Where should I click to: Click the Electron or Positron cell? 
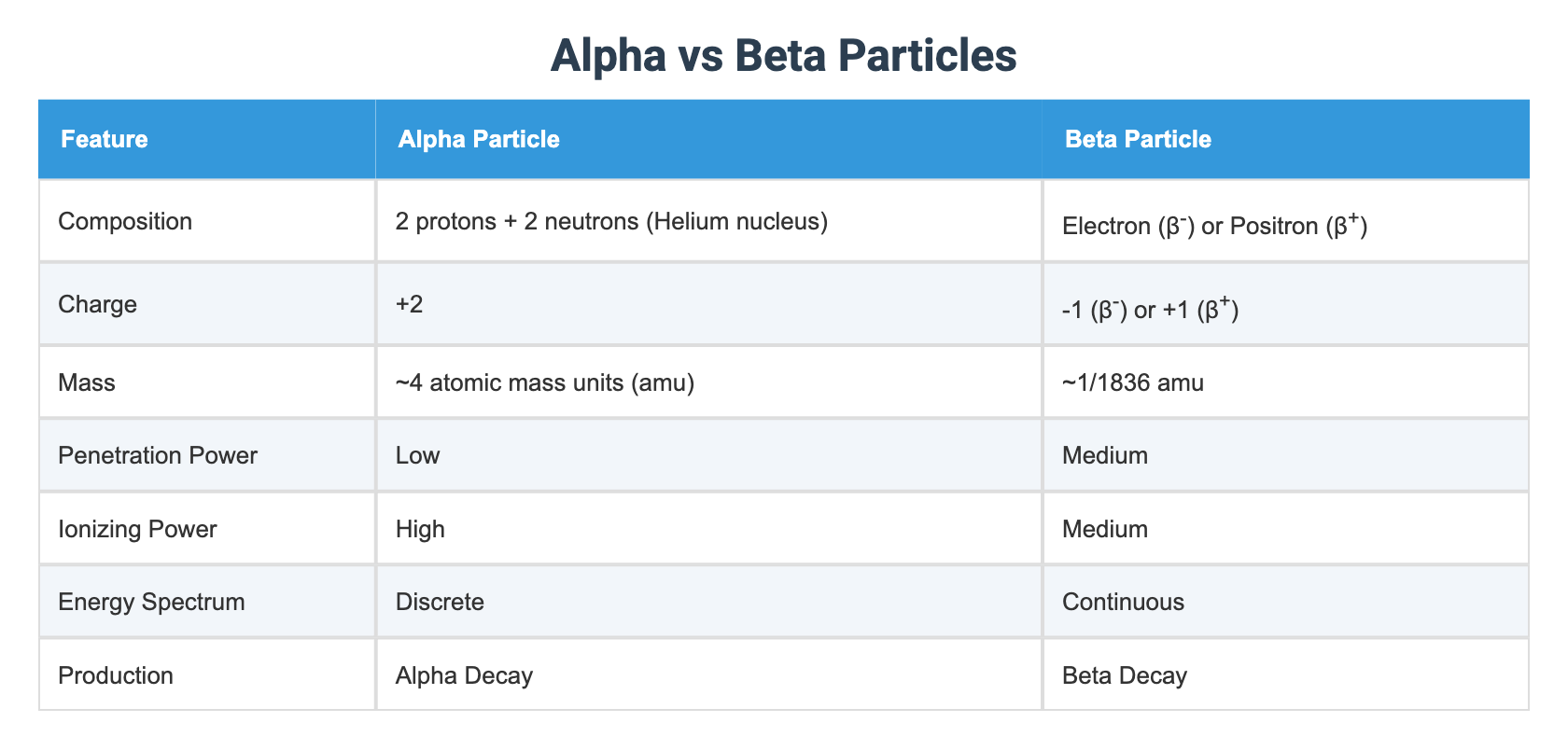[1285, 221]
